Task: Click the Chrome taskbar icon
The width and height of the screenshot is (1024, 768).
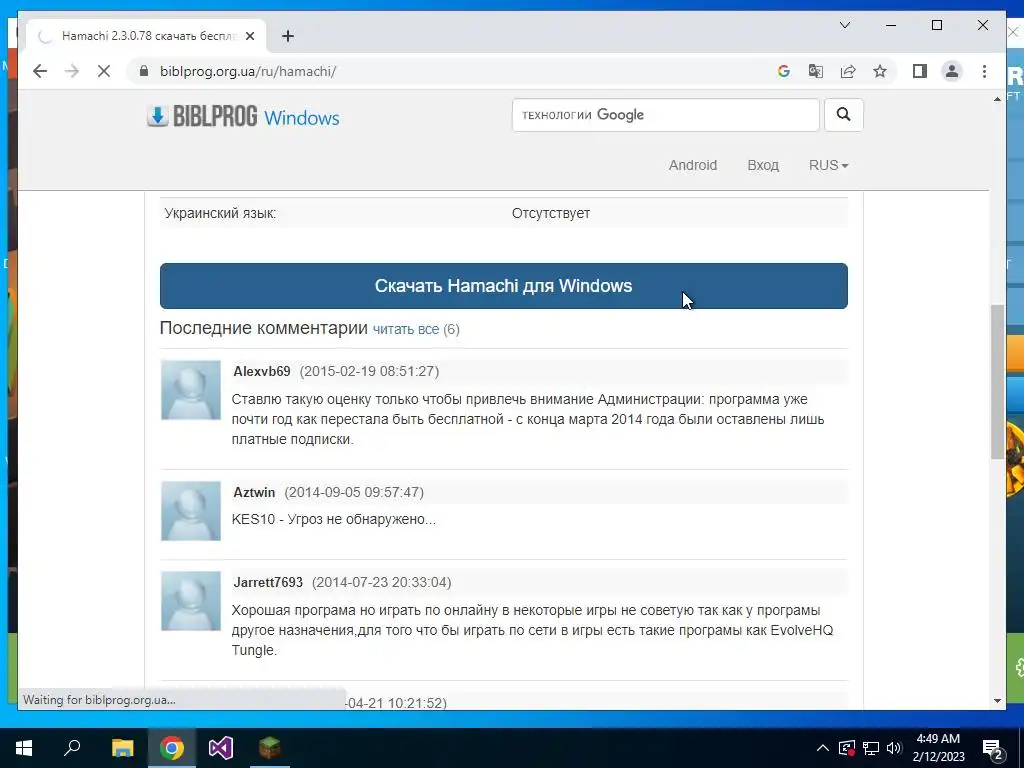Action: (172, 748)
